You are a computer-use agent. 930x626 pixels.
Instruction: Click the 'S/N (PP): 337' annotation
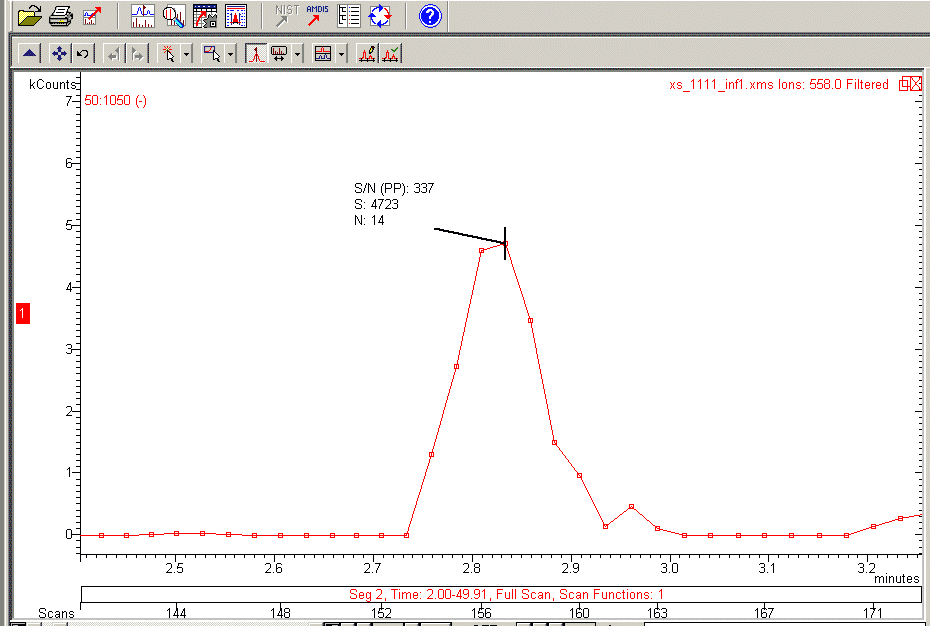[394, 188]
